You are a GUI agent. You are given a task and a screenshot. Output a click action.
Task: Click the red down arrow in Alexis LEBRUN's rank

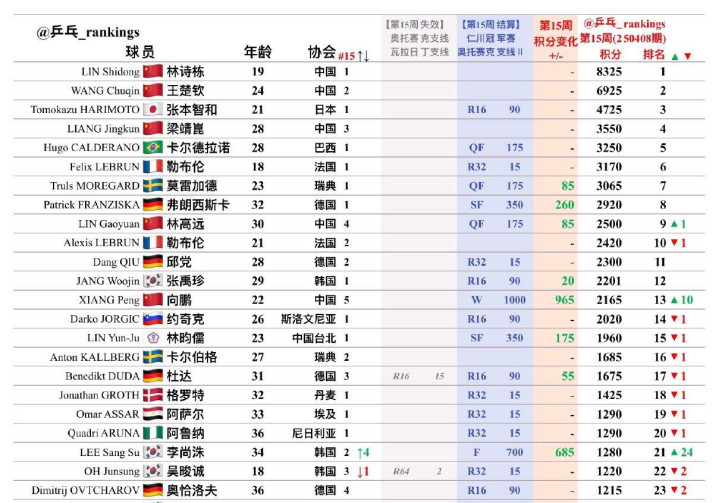(x=674, y=243)
